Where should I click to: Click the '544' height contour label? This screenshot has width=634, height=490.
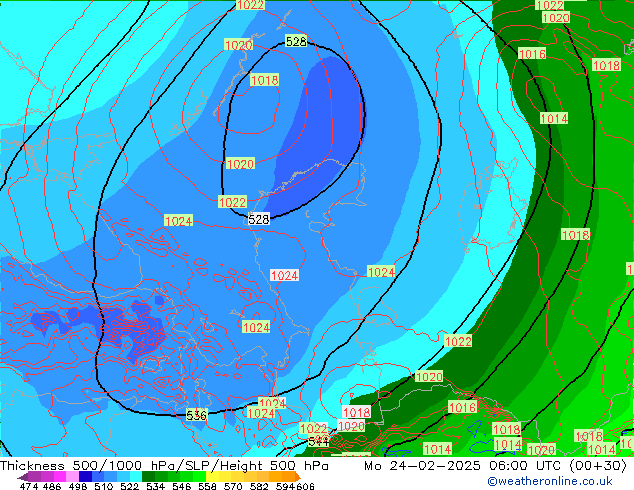319,441
